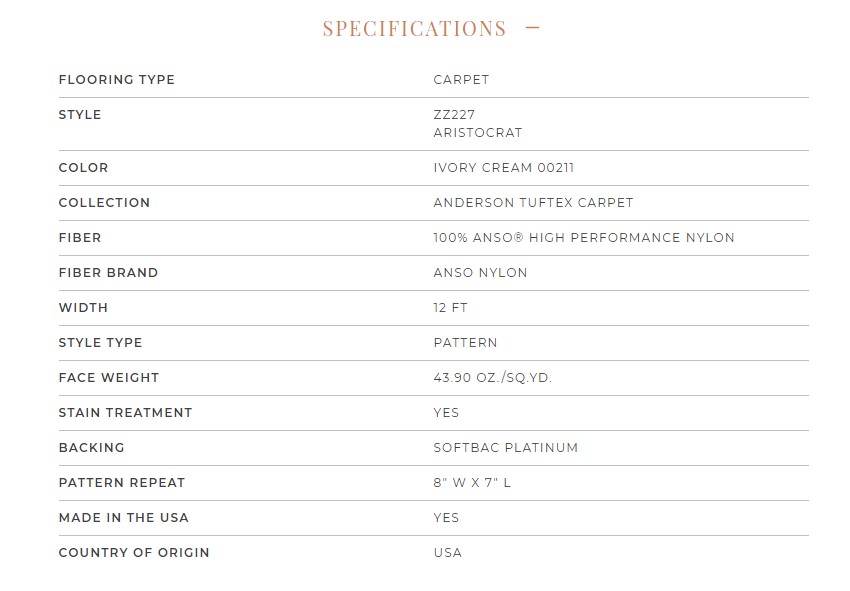Click the Face Weight row label

pyautogui.click(x=108, y=378)
